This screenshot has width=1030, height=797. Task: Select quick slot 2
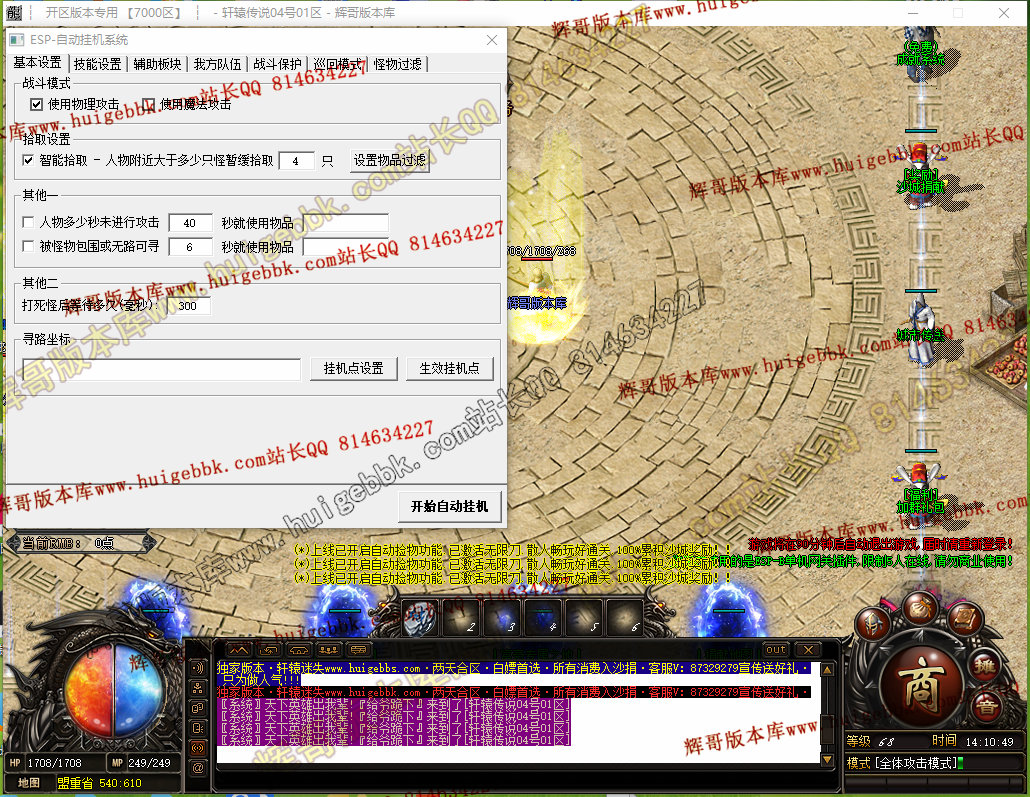[x=460, y=618]
